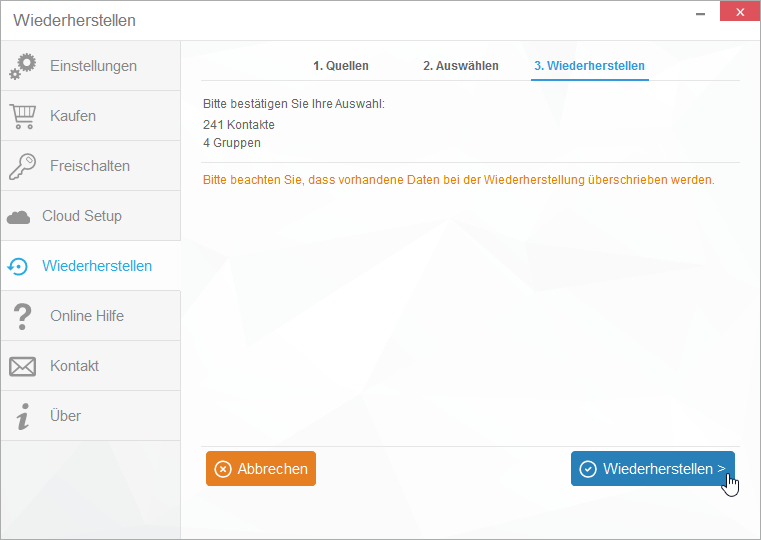The image size is (761, 540).
Task: Click the '241 Kontakte' text
Action: point(239,125)
